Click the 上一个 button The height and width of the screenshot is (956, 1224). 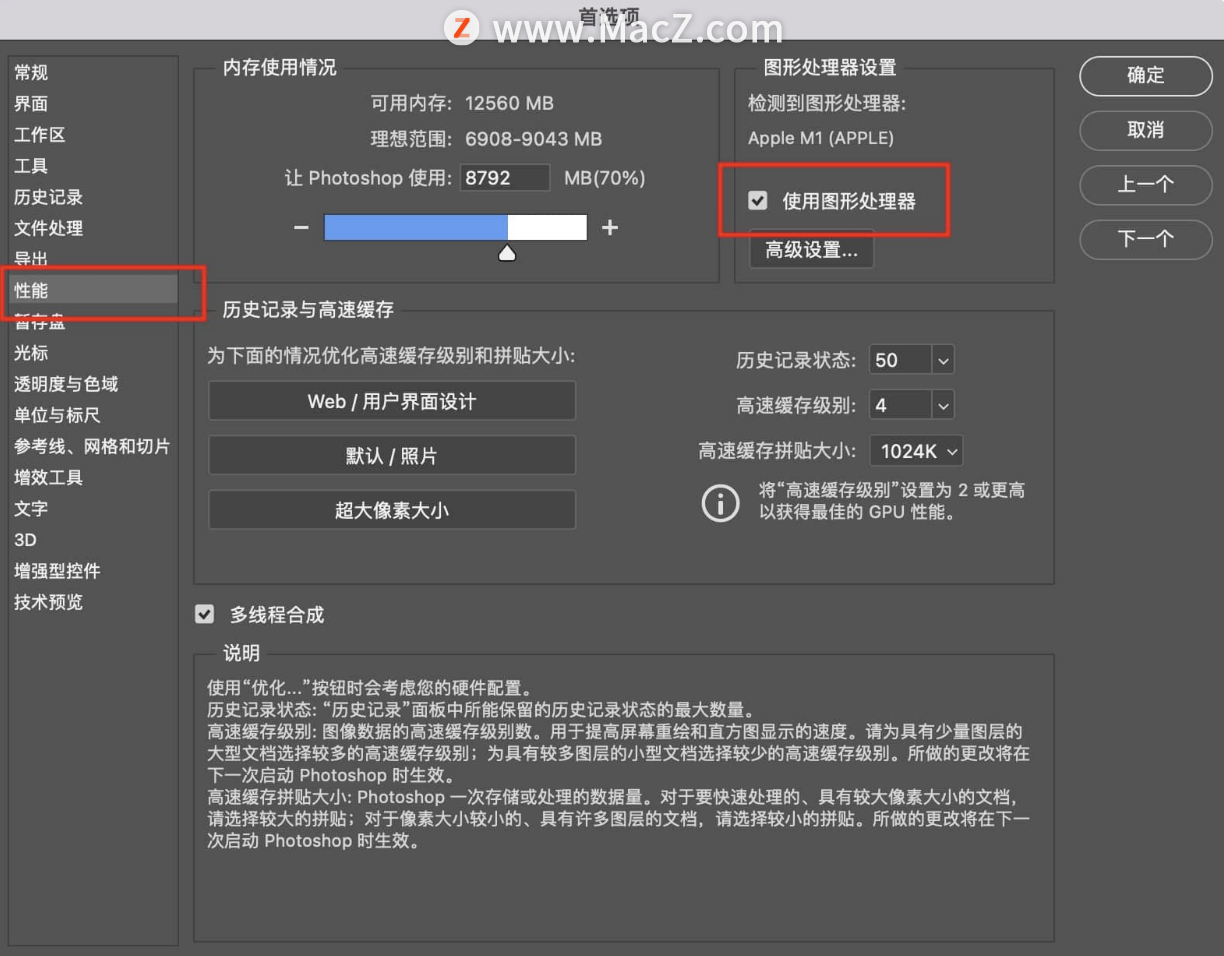1146,185
